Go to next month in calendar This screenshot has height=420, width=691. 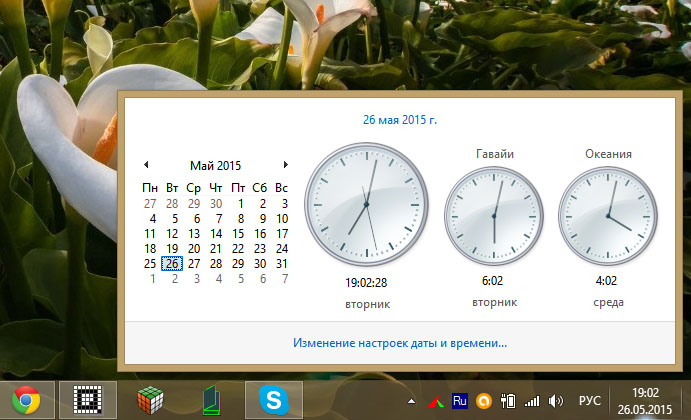click(286, 165)
